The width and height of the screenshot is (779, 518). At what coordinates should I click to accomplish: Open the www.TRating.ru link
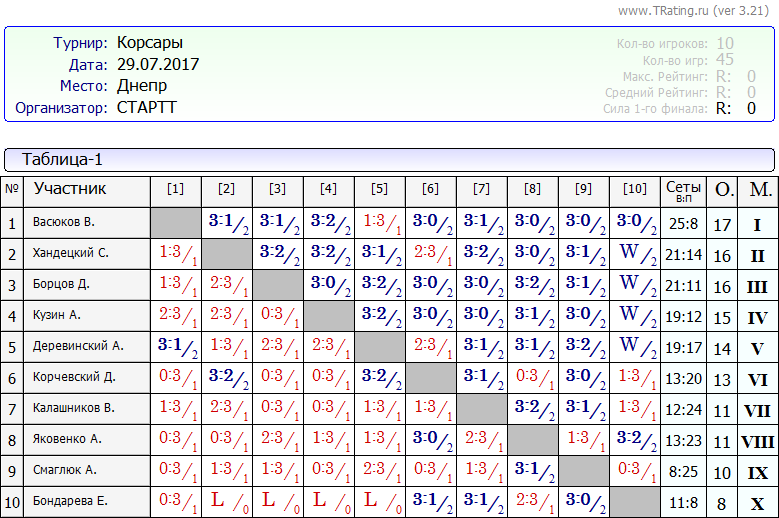664,10
